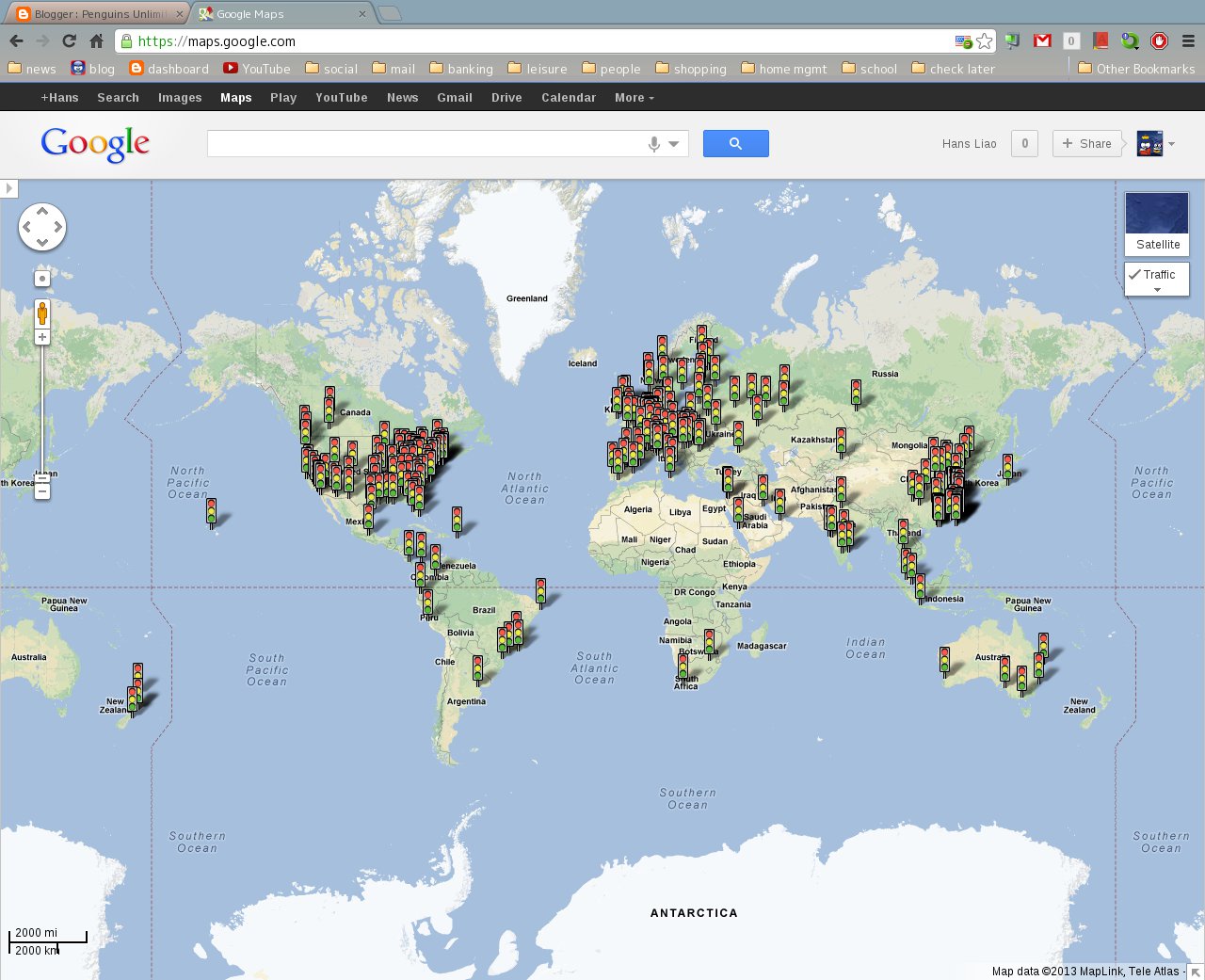Click the blue magnifying glass search button

click(735, 142)
